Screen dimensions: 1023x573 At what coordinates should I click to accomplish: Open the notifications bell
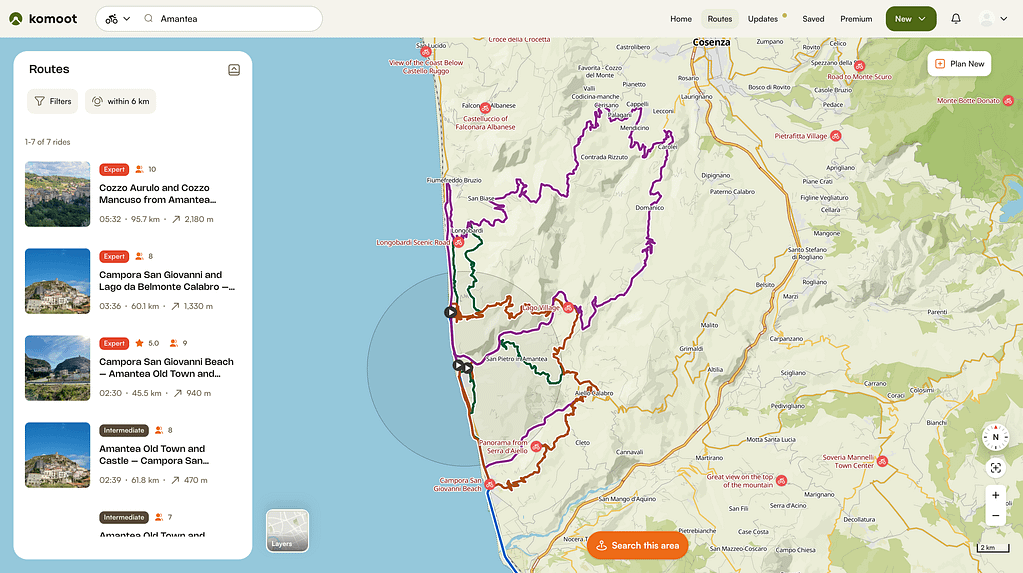point(956,19)
